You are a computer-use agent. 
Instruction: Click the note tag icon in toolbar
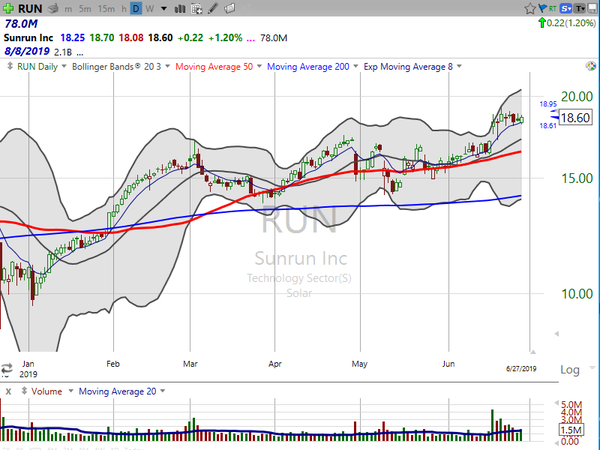(230, 8)
